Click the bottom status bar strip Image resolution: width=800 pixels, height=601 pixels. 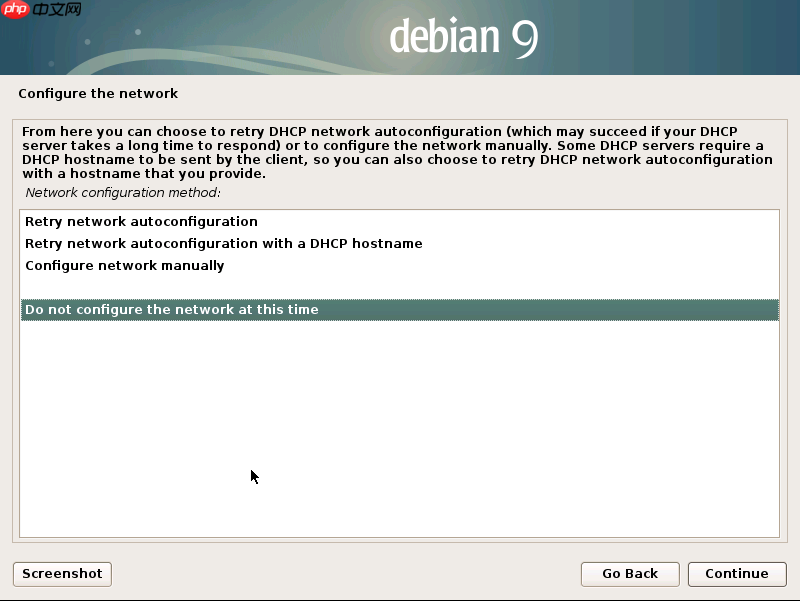pos(400,596)
